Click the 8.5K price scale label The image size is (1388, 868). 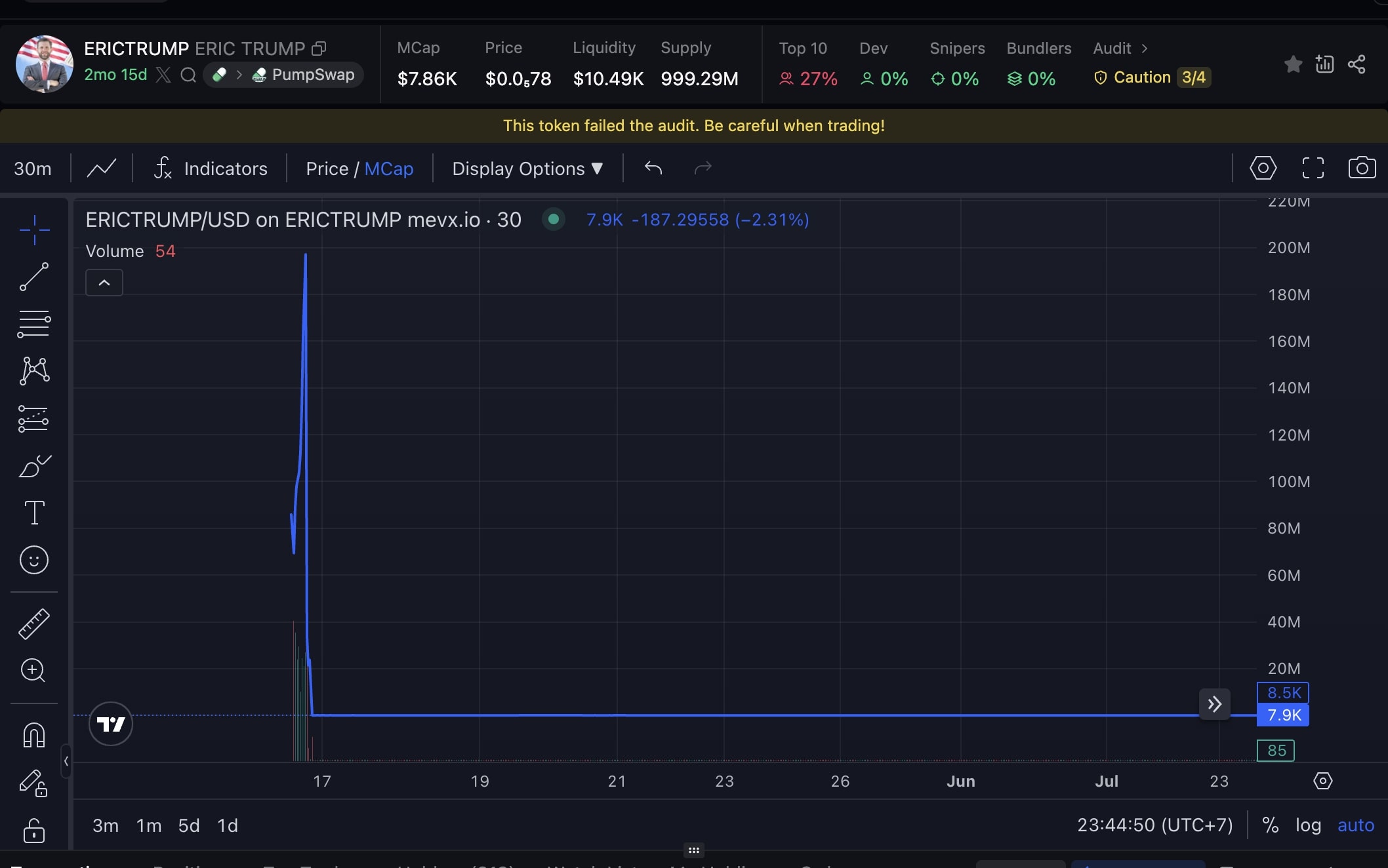point(1283,693)
